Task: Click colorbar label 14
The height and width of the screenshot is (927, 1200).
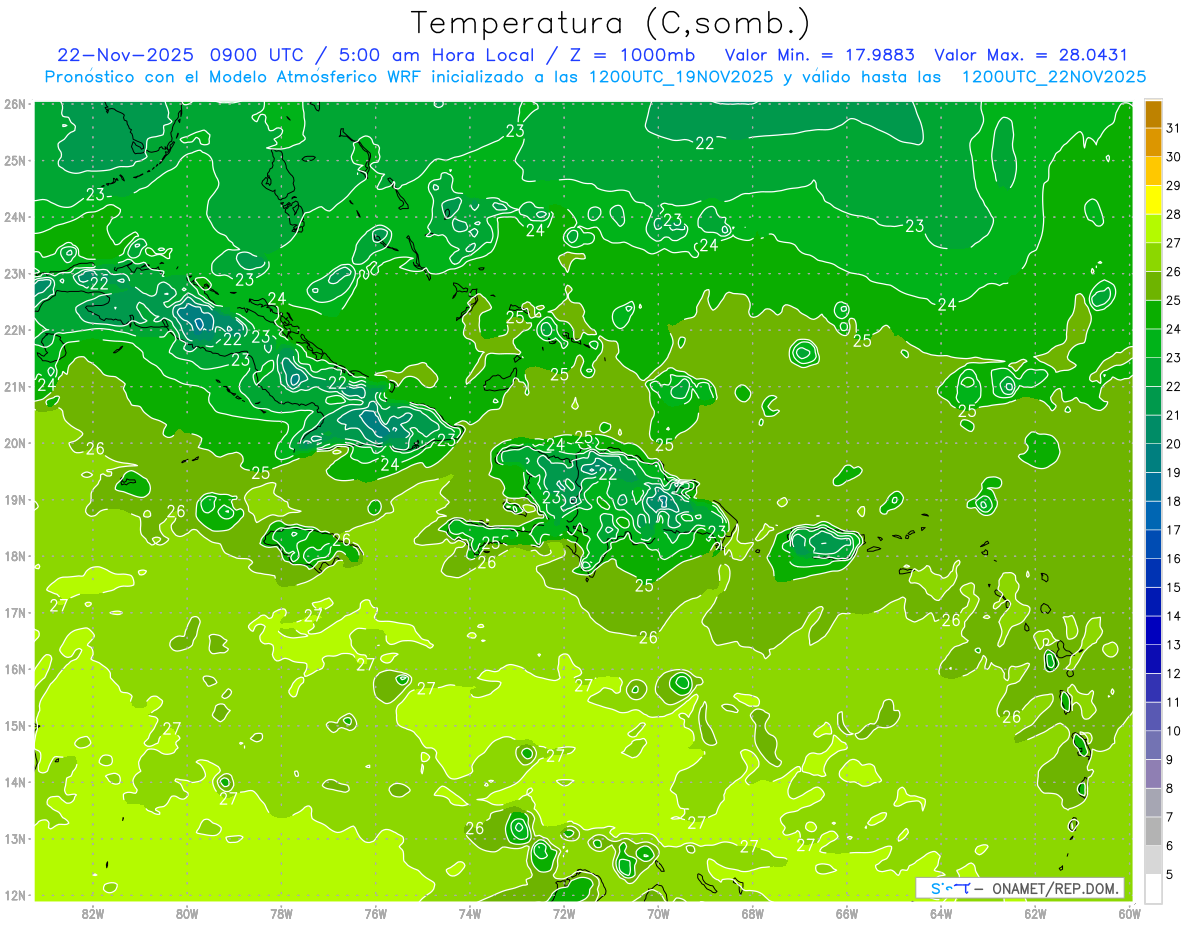Action: [1173, 616]
